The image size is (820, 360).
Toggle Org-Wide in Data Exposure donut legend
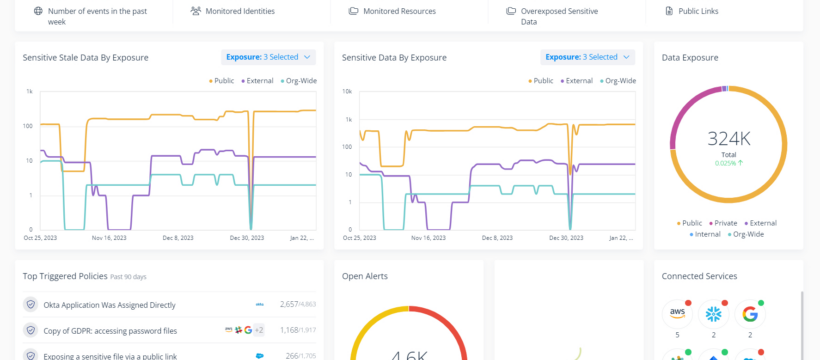[747, 234]
